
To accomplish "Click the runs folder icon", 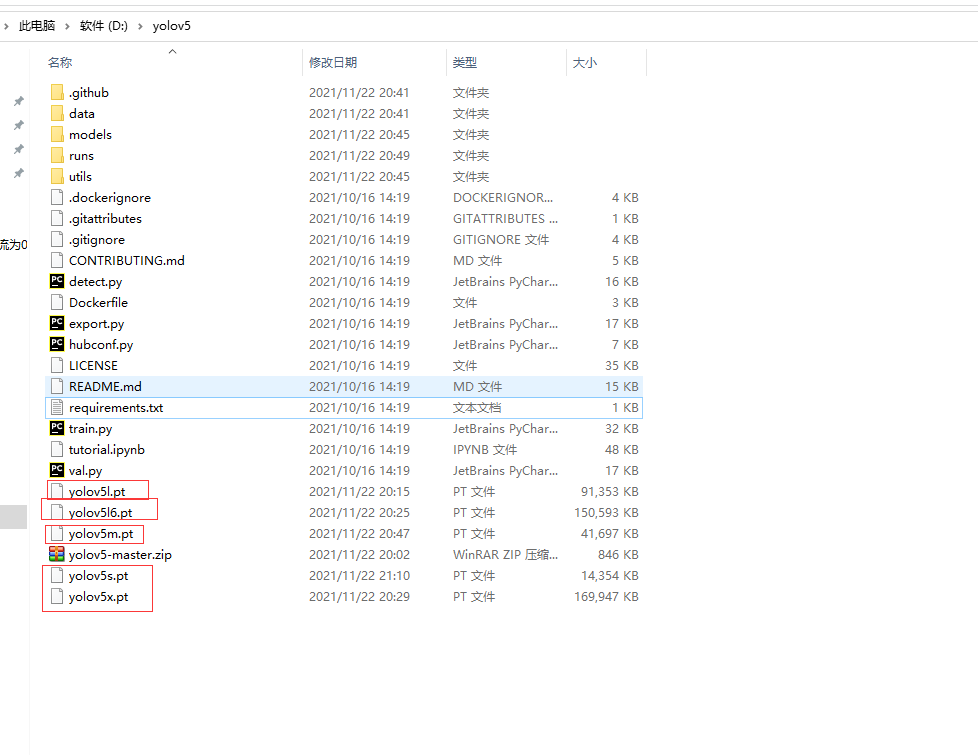I will (57, 155).
